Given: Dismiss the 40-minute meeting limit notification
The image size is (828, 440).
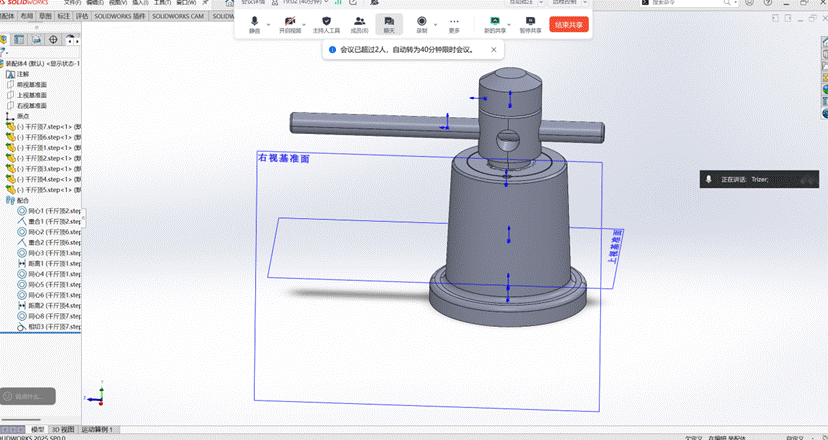Looking at the screenshot, I should pyautogui.click(x=493, y=49).
